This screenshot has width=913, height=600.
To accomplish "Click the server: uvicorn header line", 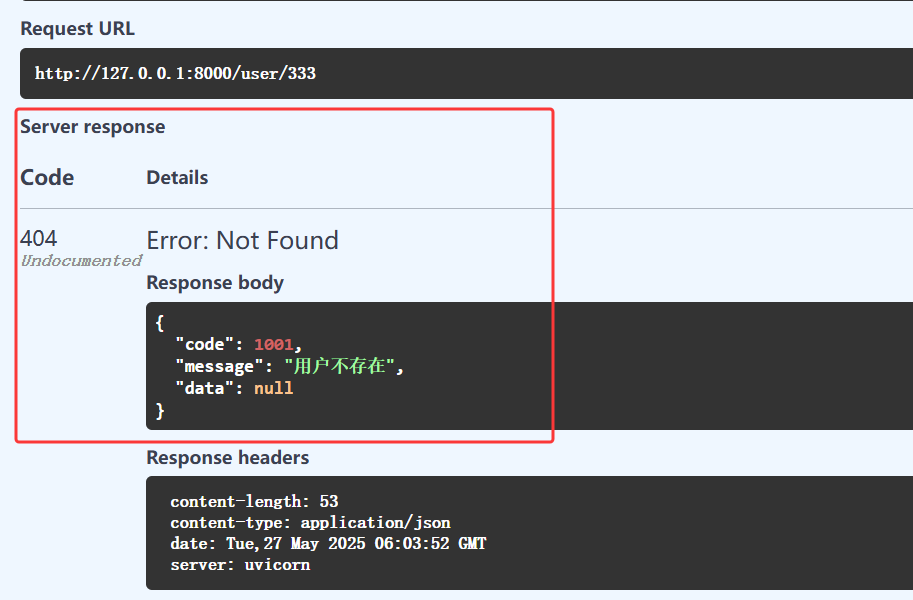I will [240, 564].
